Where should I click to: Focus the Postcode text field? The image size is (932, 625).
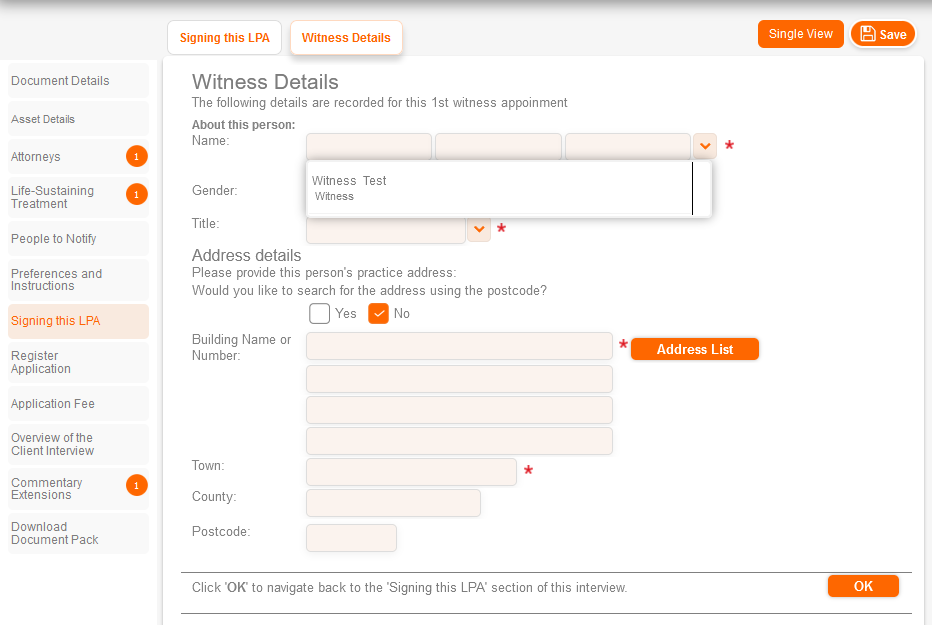[x=351, y=538]
